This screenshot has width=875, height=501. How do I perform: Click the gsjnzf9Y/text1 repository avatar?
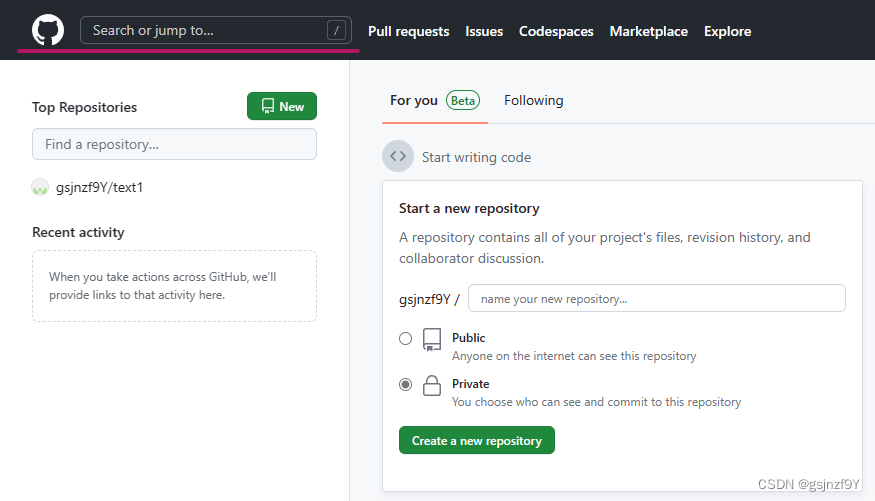(x=40, y=187)
